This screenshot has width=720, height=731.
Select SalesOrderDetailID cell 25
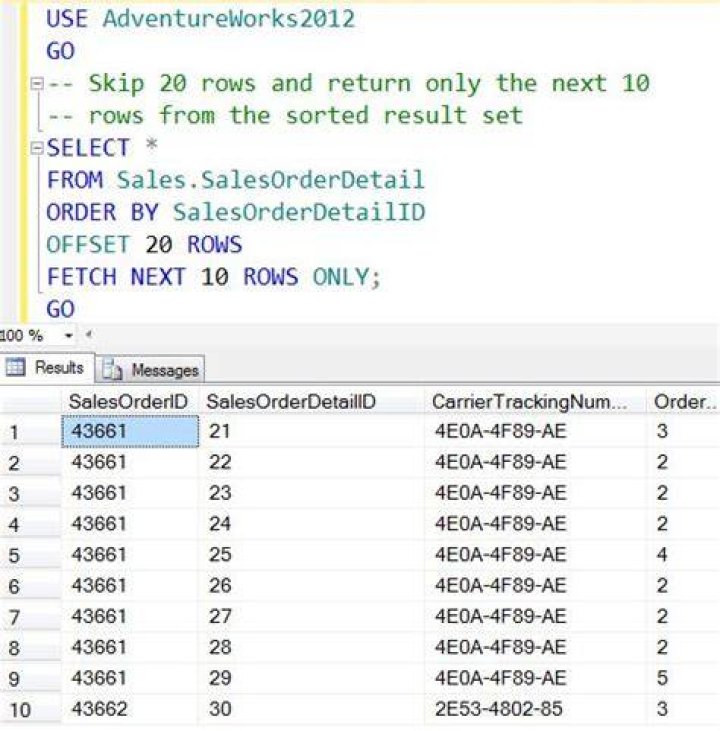[x=311, y=554]
